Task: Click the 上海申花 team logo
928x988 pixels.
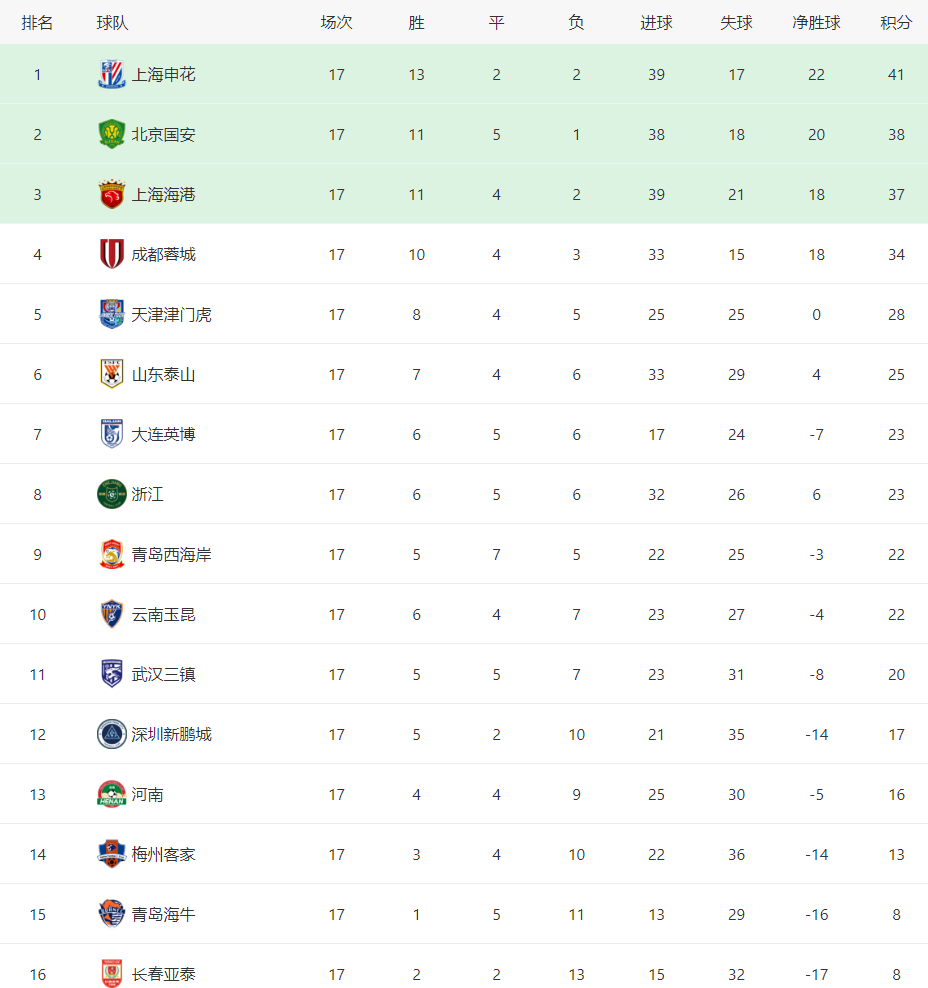Action: pyautogui.click(x=112, y=74)
